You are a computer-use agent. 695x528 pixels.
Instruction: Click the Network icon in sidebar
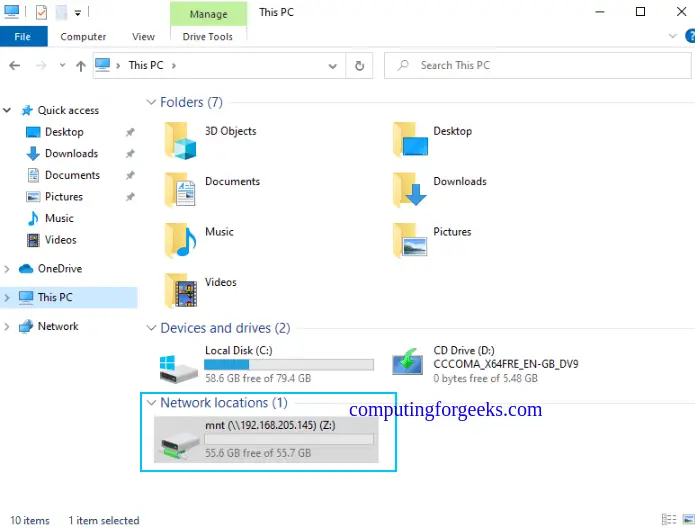pyautogui.click(x=26, y=326)
